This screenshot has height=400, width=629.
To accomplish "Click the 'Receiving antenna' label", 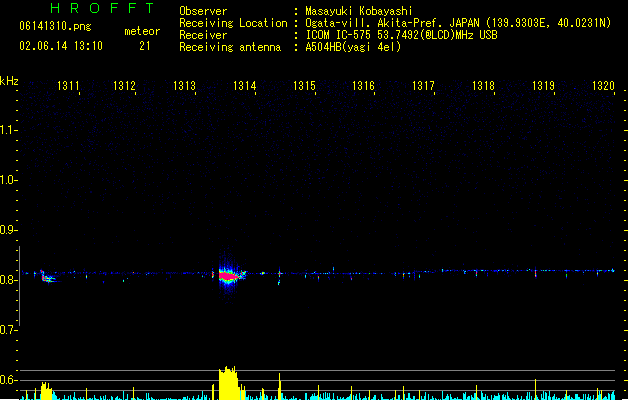I will (x=230, y=47).
